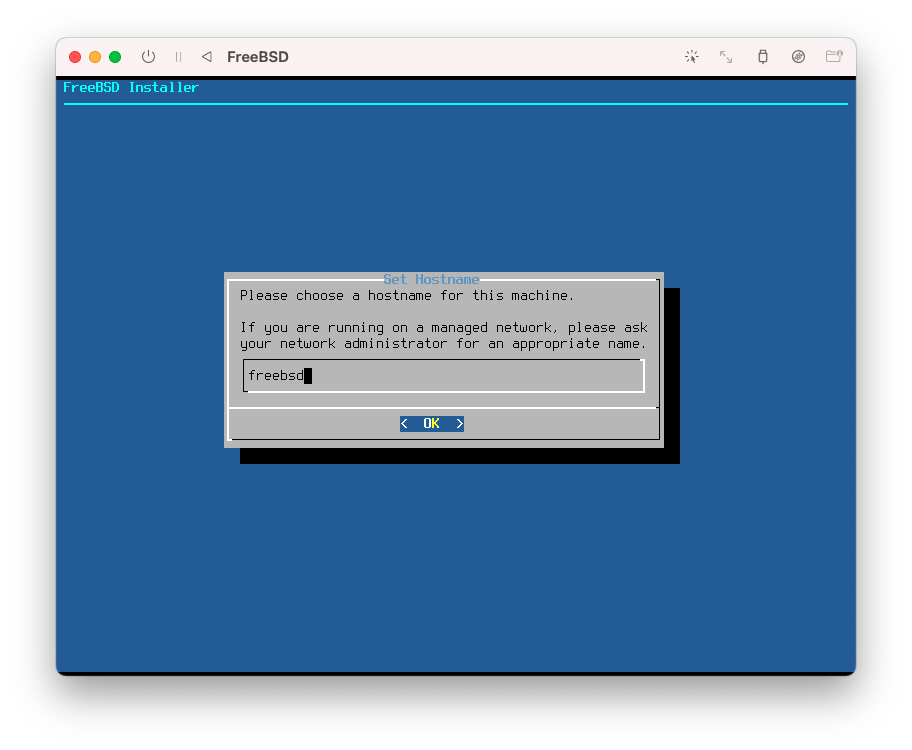Close the FreeBSD window with the red button

[x=75, y=56]
